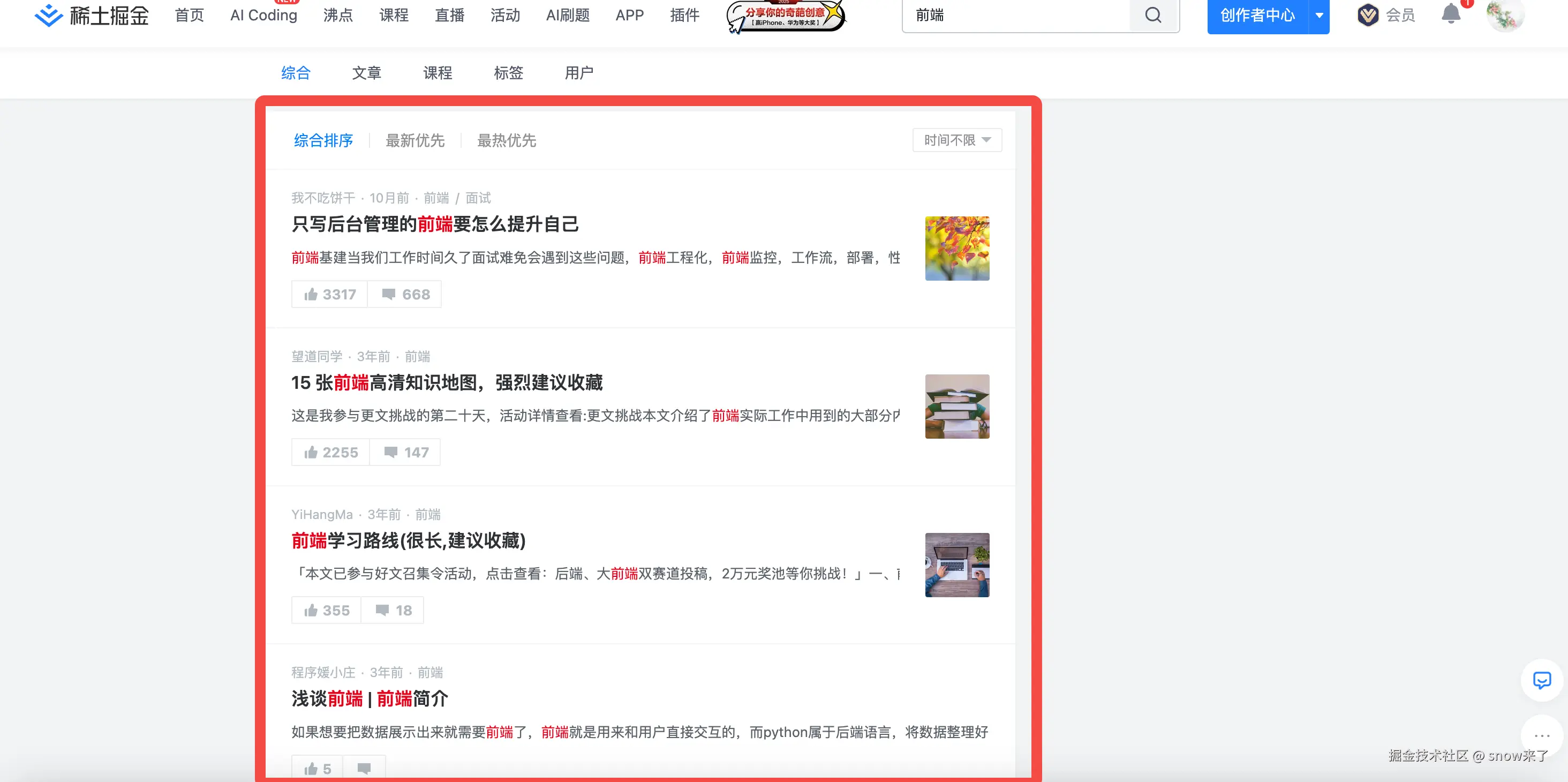This screenshot has width=1568, height=782.
Task: Like the post with 3317 thumbs-up
Action: point(329,294)
